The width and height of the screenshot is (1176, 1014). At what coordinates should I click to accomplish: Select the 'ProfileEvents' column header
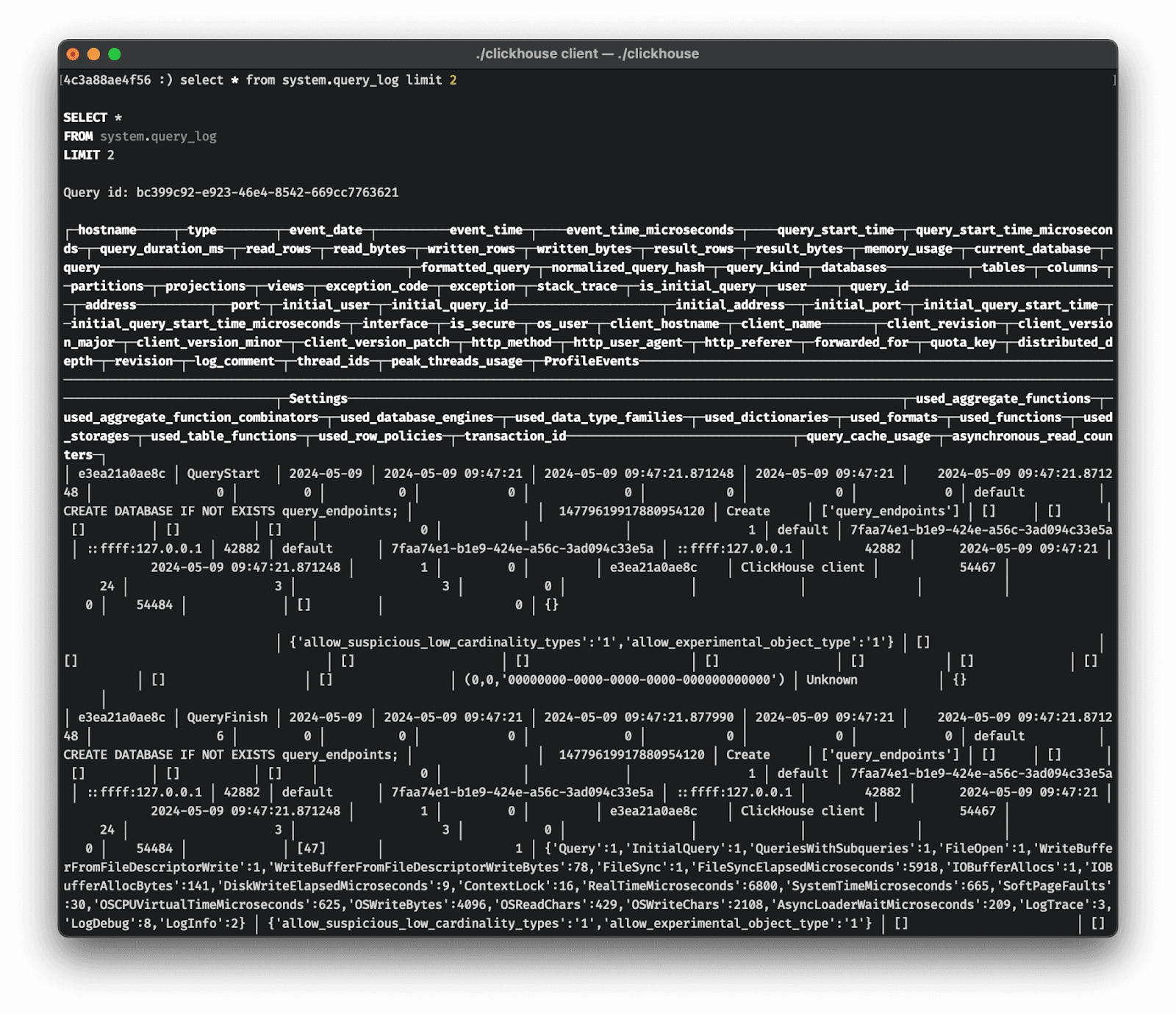591,361
